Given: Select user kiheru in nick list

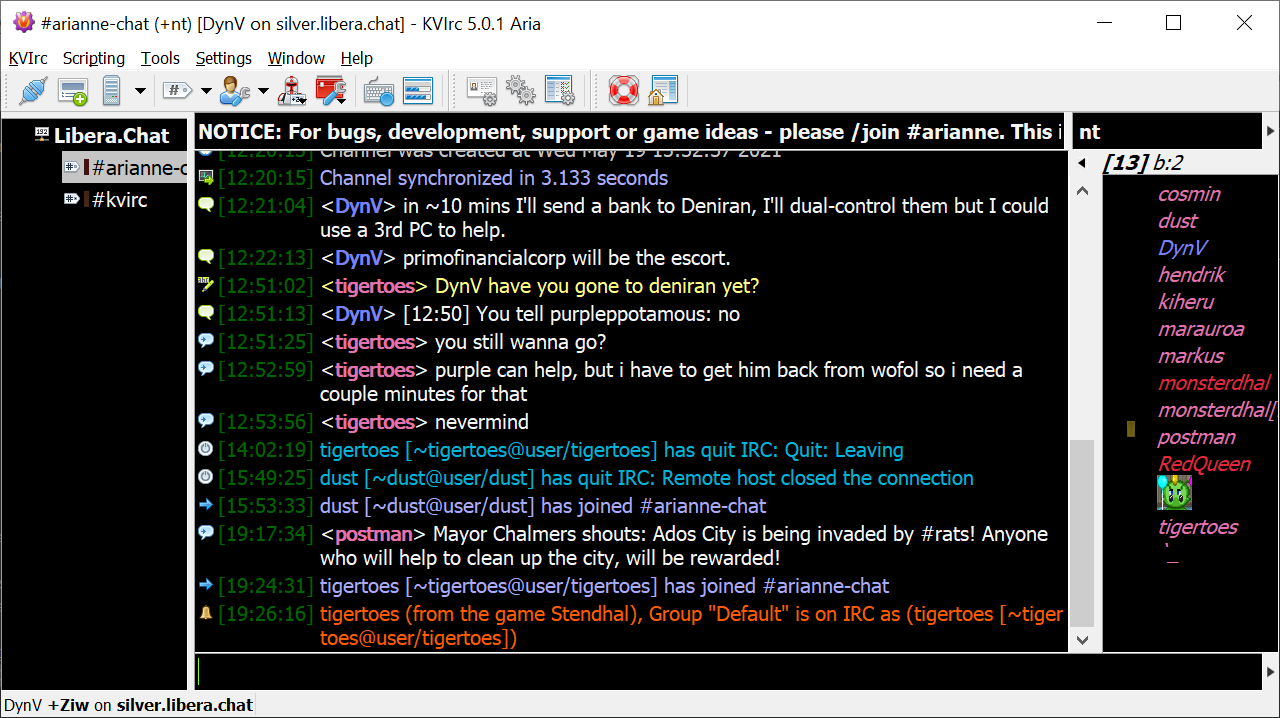Looking at the screenshot, I should click(1185, 302).
